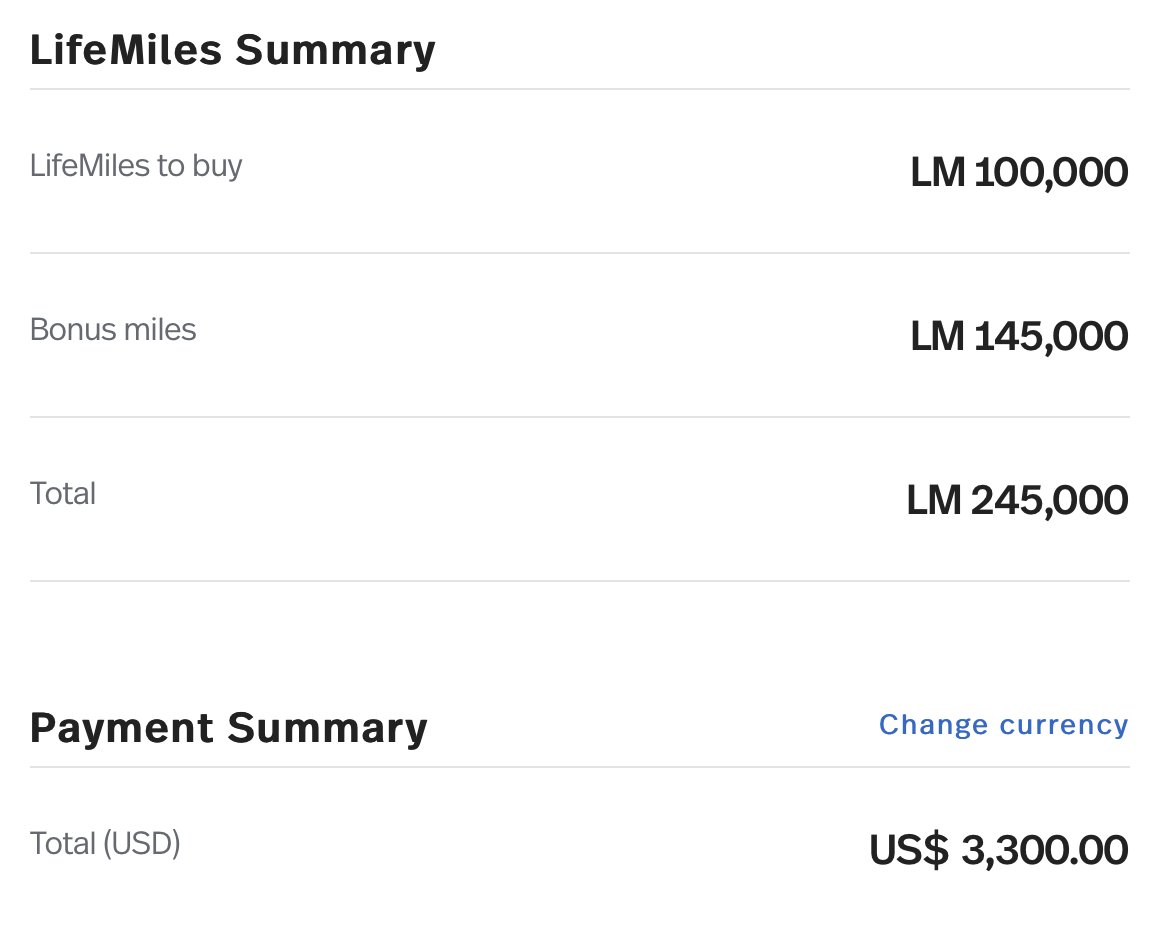Click the divider under LifeMiles Summary heading
Viewport: 1176px width, 926px height.
[x=580, y=89]
